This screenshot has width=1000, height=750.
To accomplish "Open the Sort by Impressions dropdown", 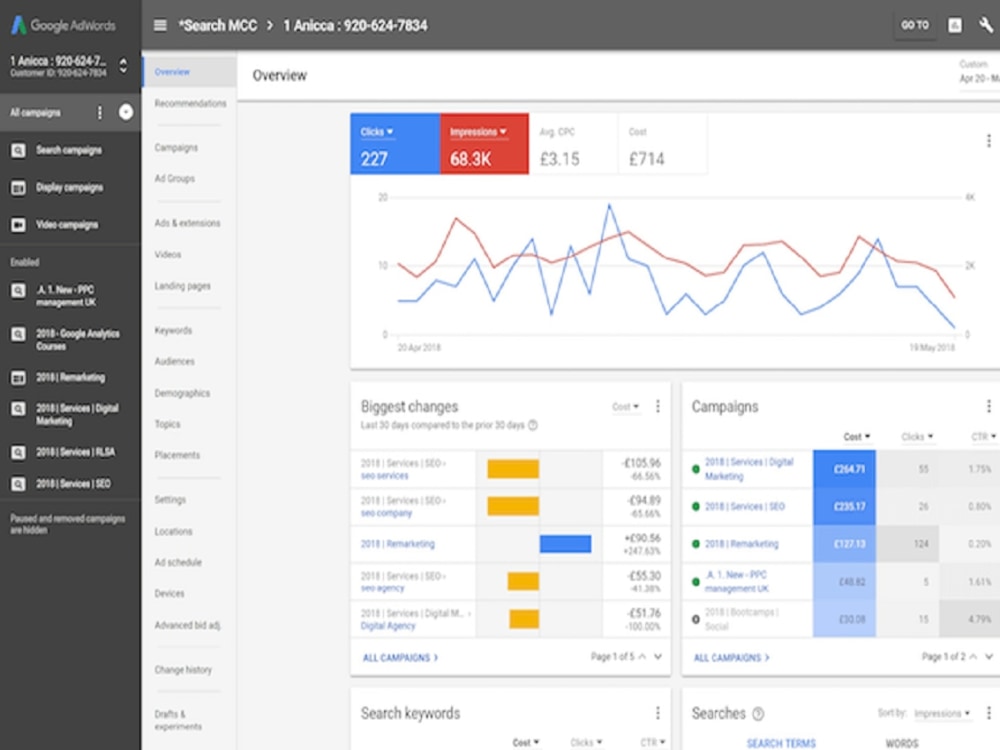I will click(x=942, y=714).
